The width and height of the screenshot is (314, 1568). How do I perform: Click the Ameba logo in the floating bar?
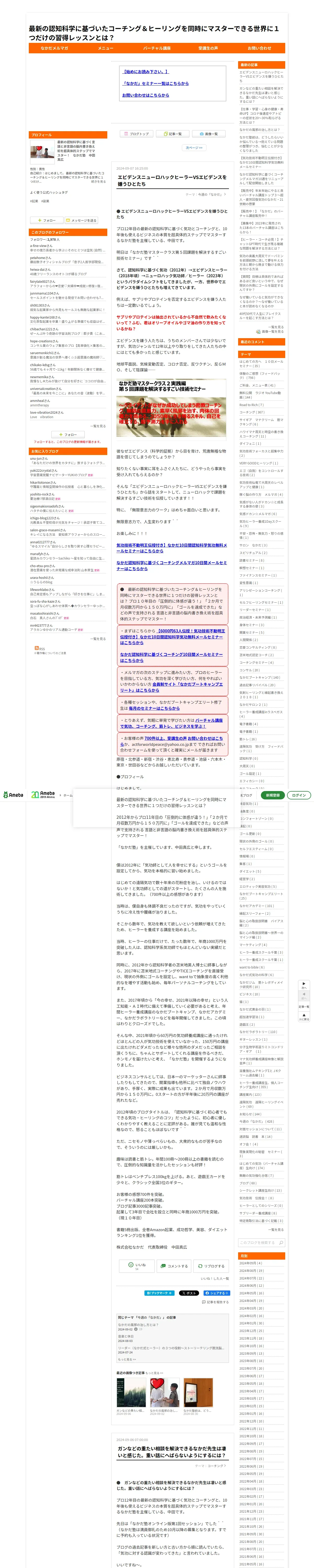(13, 795)
